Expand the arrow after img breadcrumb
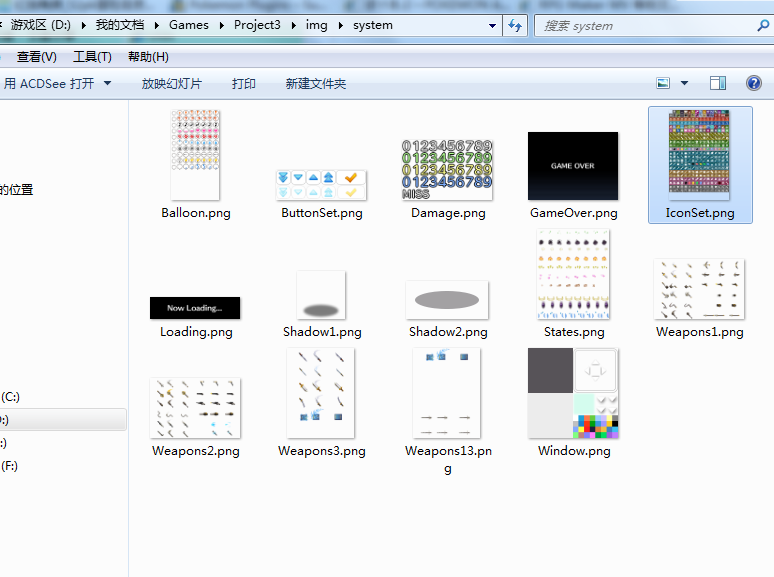 (341, 25)
